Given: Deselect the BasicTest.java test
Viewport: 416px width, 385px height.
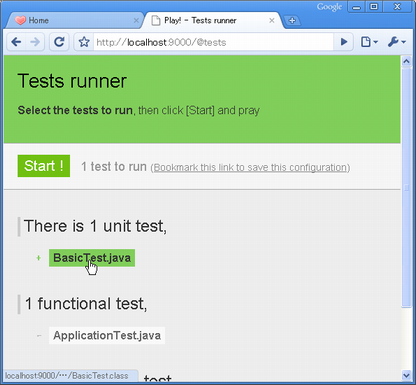Looking at the screenshot, I should tap(92, 258).
